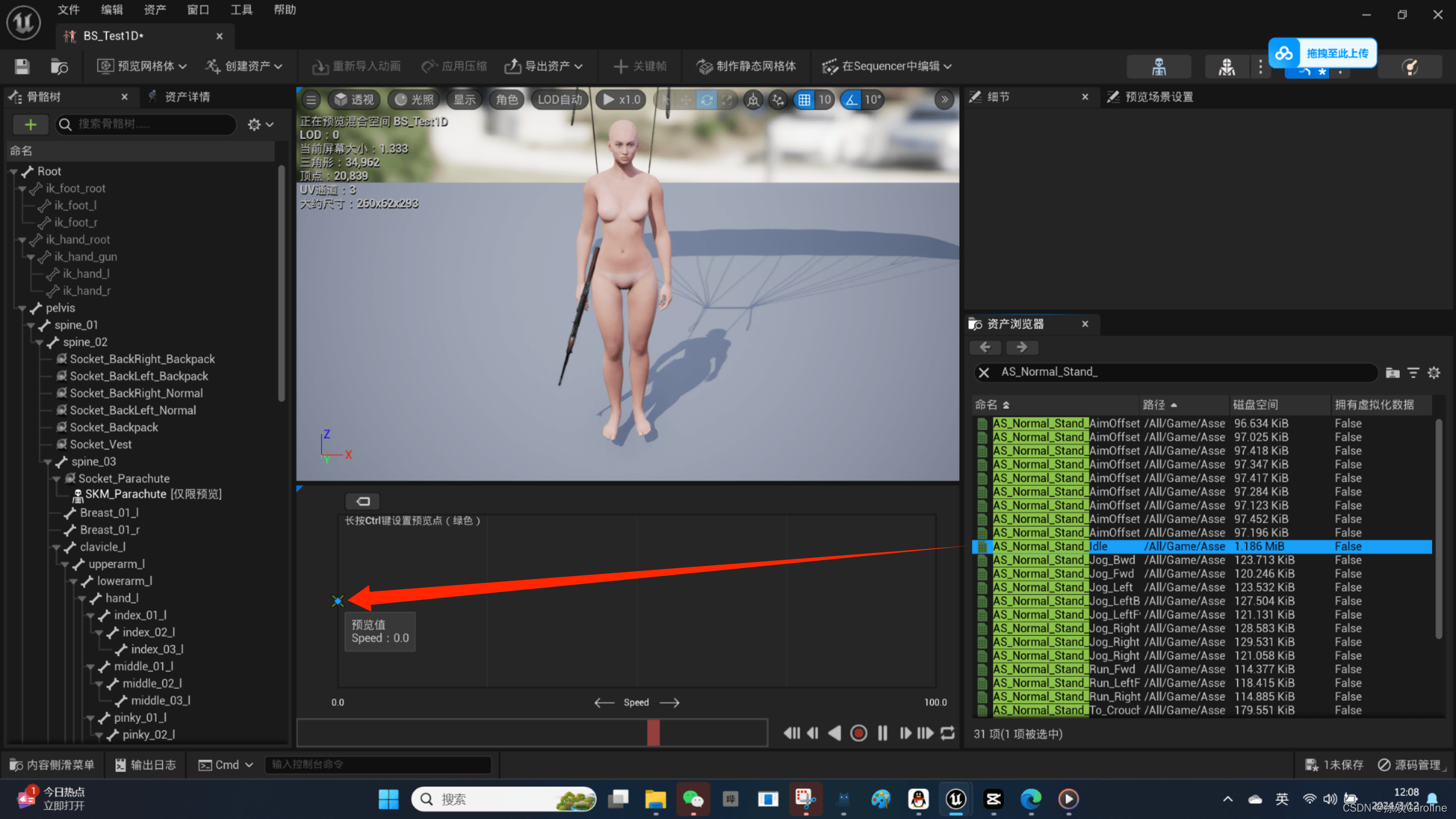Pause the animation playback
The image size is (1456, 819).
[882, 733]
